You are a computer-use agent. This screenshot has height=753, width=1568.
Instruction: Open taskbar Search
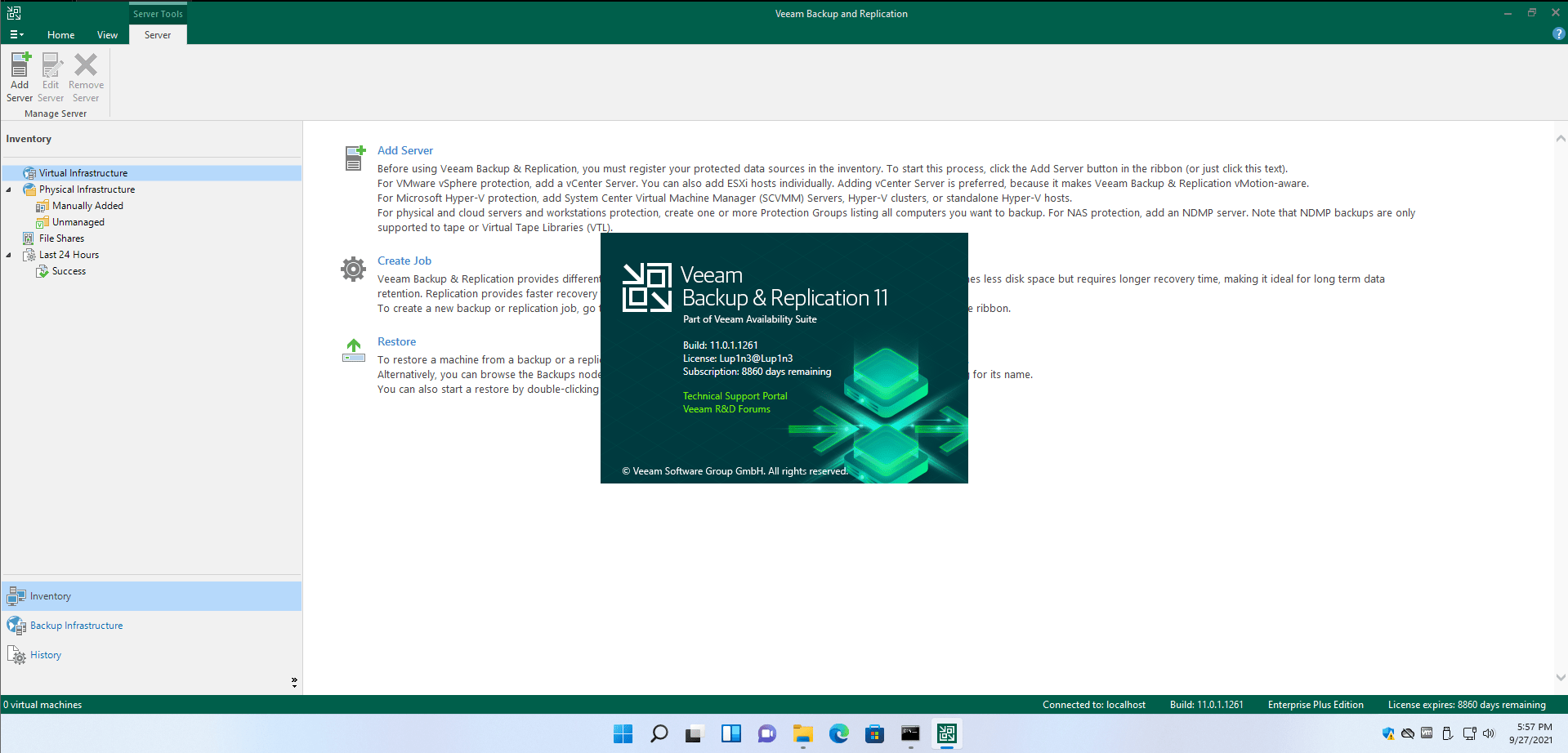click(x=659, y=733)
